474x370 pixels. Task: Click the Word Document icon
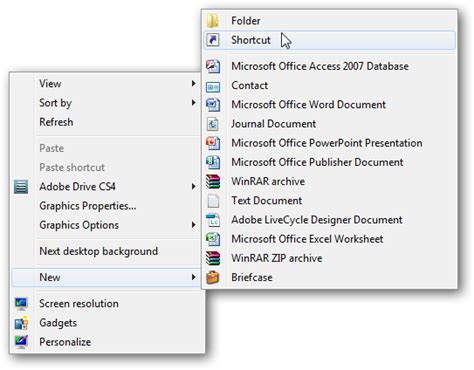point(213,105)
